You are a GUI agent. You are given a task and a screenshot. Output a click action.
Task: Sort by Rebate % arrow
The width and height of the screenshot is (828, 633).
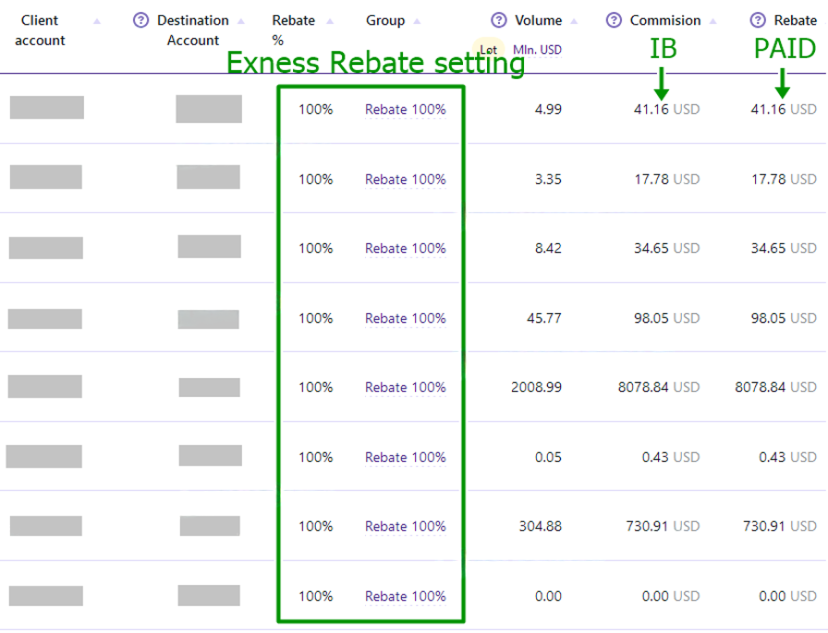[x=330, y=22]
